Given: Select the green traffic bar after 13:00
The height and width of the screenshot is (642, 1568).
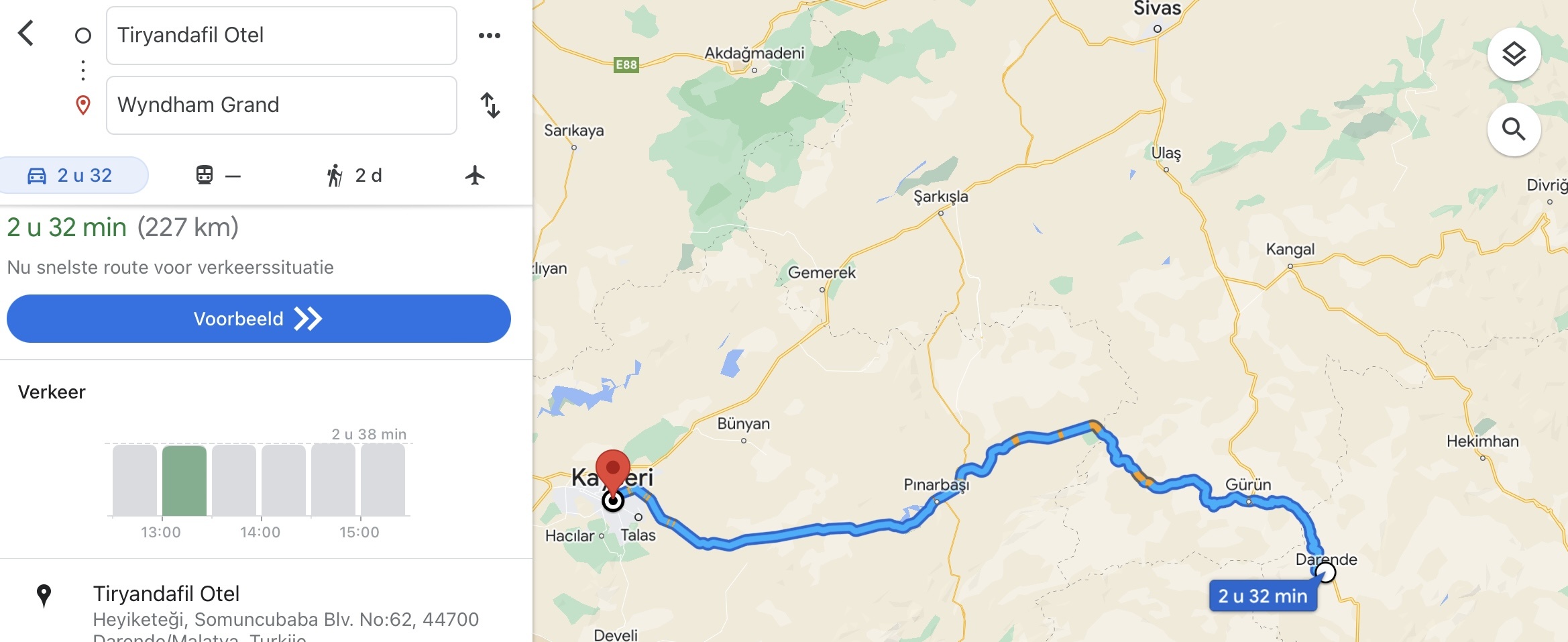Looking at the screenshot, I should click(184, 480).
